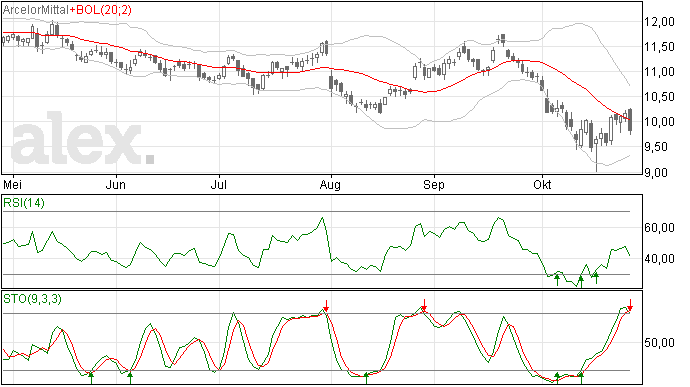Click the 60,00 RSI axis value
Screen dimensions: 690x387
click(x=659, y=228)
